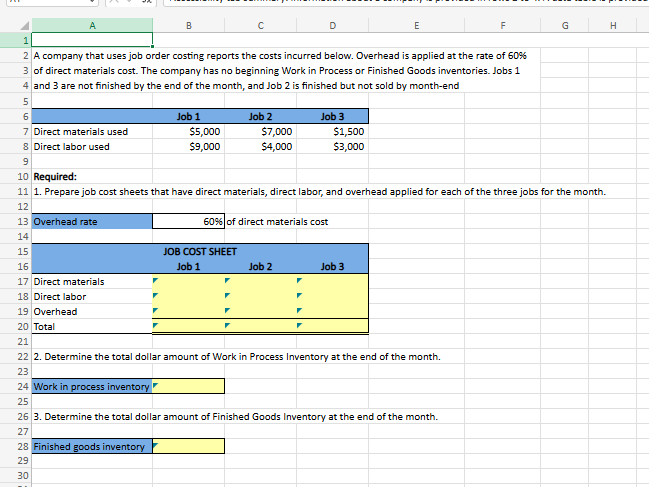The height and width of the screenshot is (487, 649).
Task: Select Job 3 Total yellow cell
Action: tap(333, 326)
